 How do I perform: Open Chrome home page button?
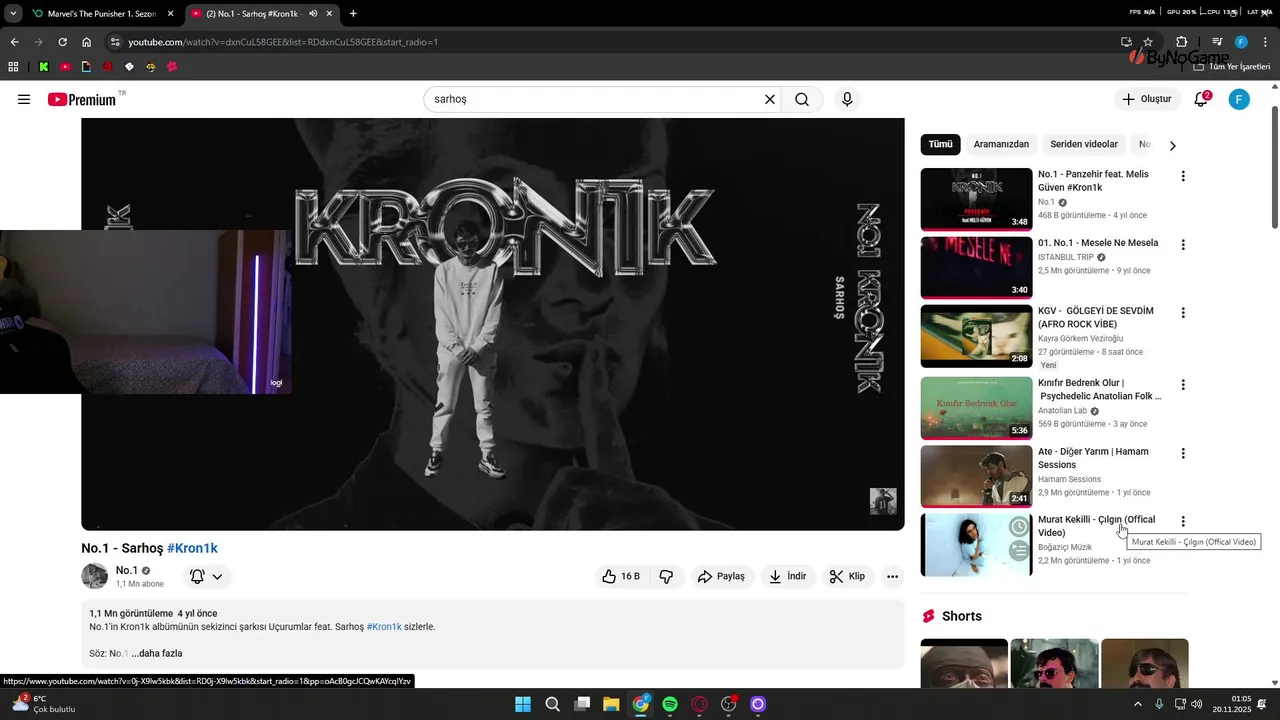87,42
